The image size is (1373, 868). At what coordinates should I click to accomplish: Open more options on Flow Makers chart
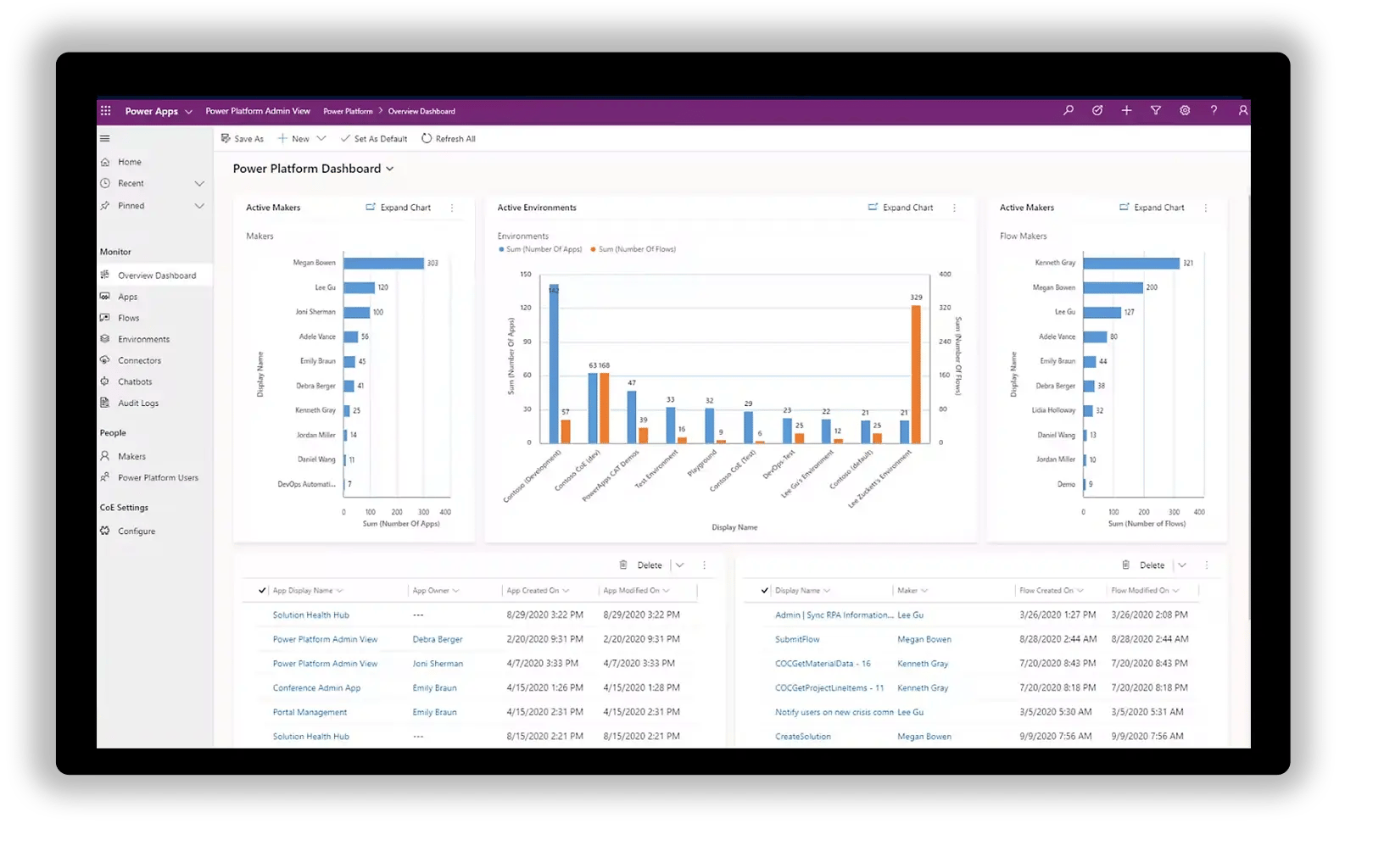pos(1205,208)
